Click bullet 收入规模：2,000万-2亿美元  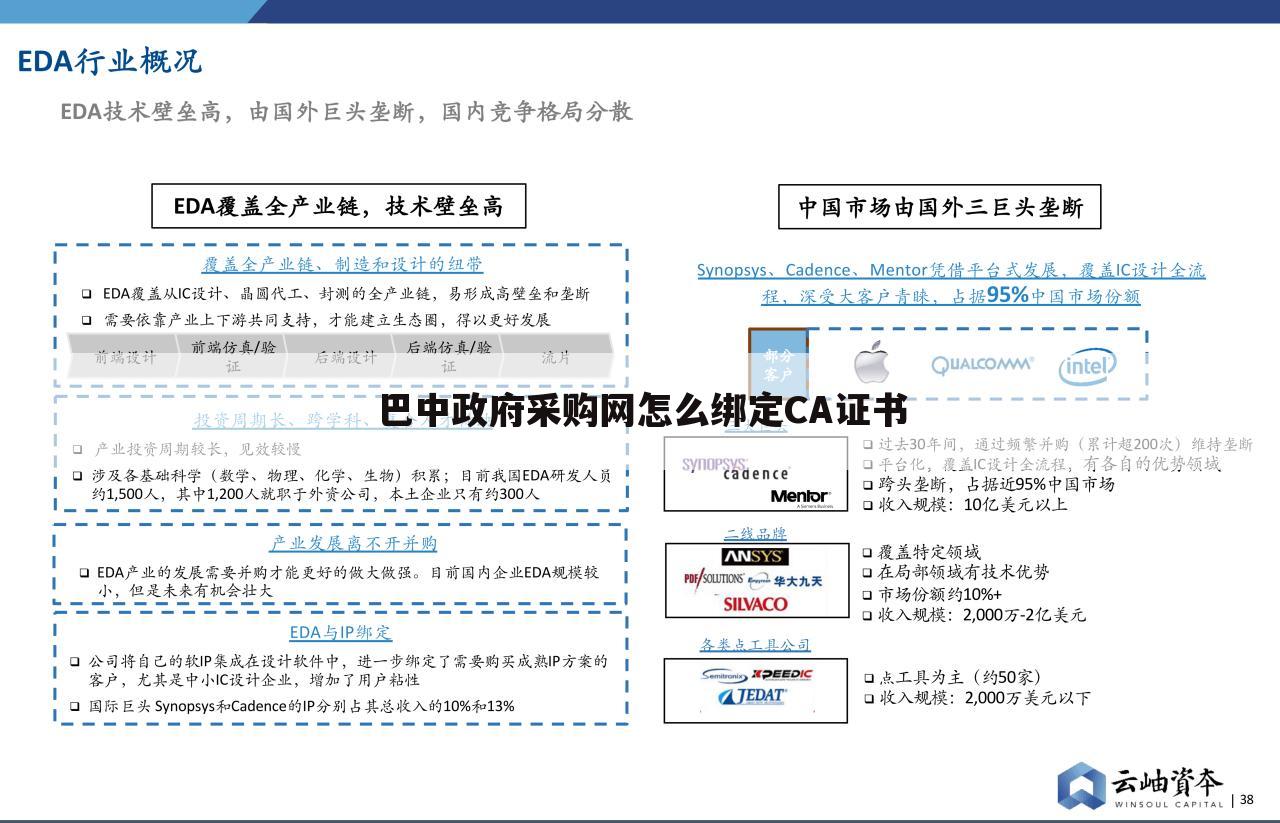[974, 615]
